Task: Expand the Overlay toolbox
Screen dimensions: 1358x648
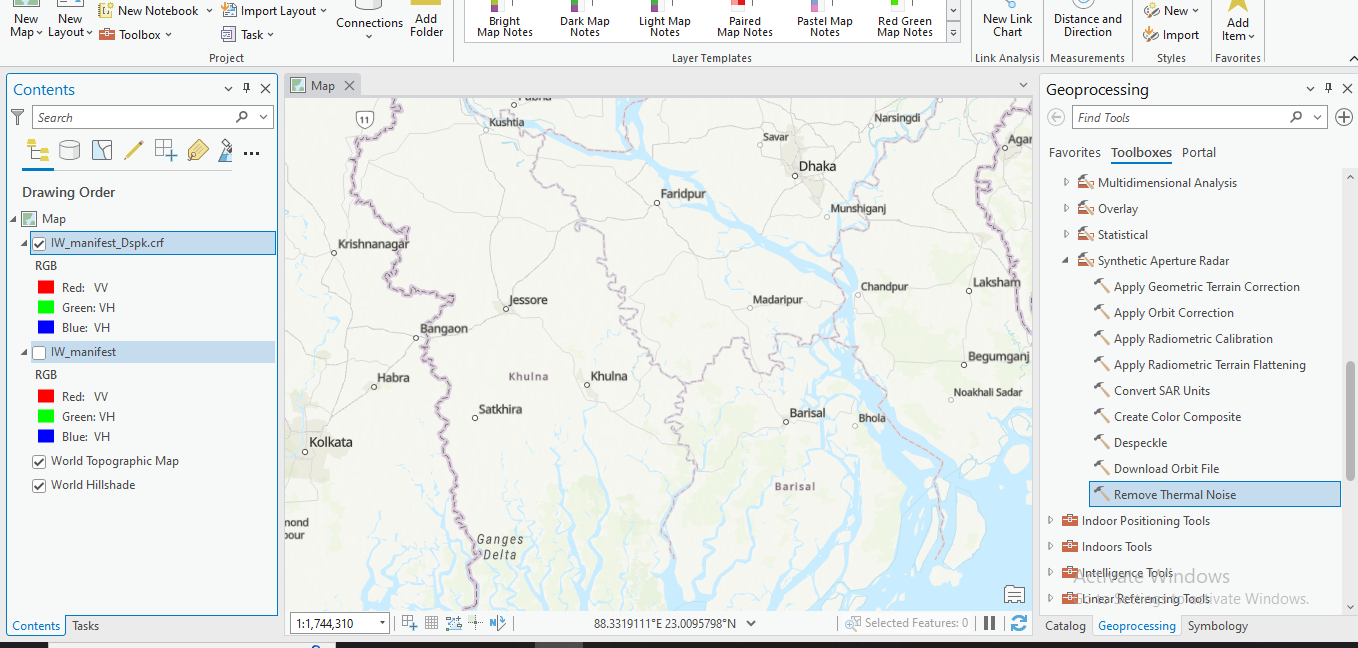Action: click(x=1065, y=208)
